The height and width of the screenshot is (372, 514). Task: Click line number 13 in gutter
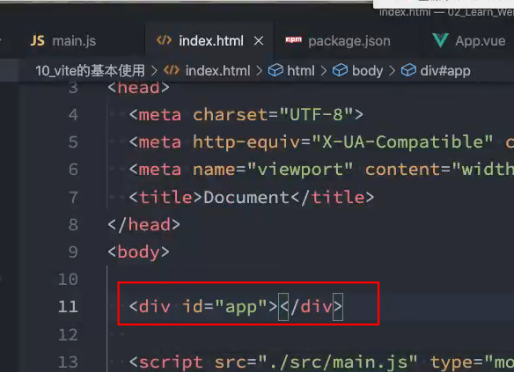tap(68, 362)
